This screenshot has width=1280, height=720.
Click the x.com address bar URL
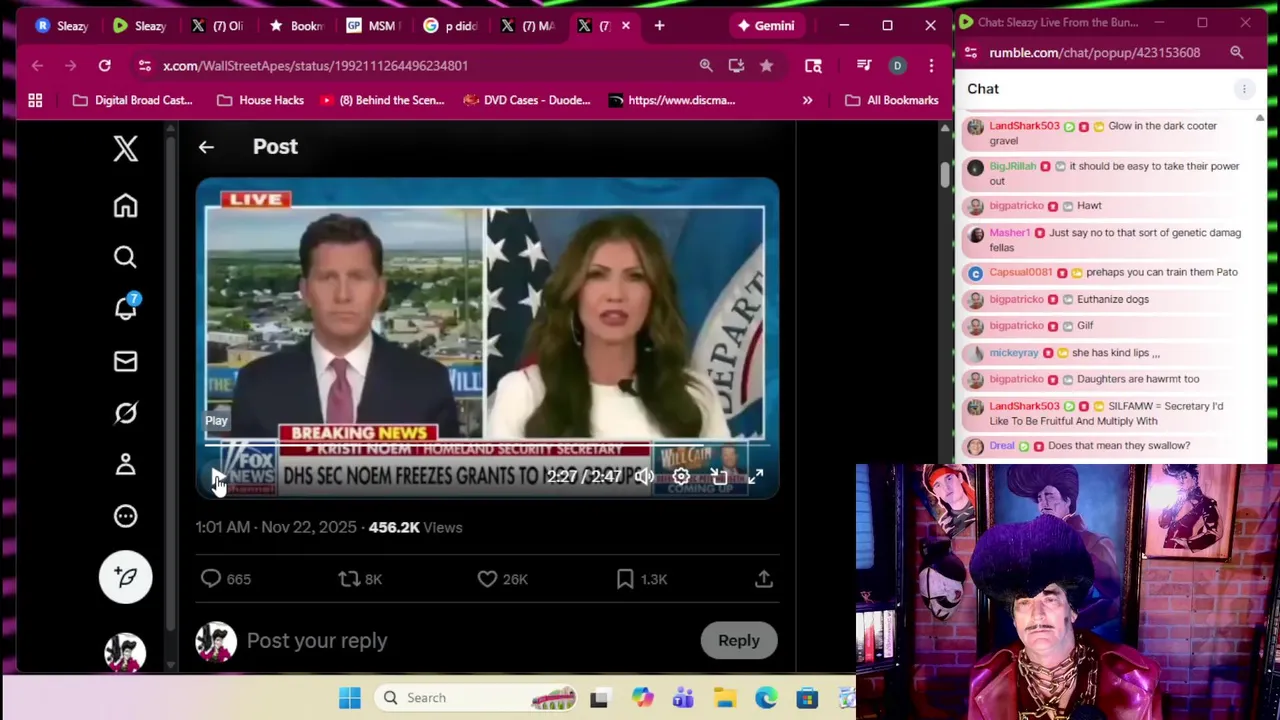click(x=315, y=65)
